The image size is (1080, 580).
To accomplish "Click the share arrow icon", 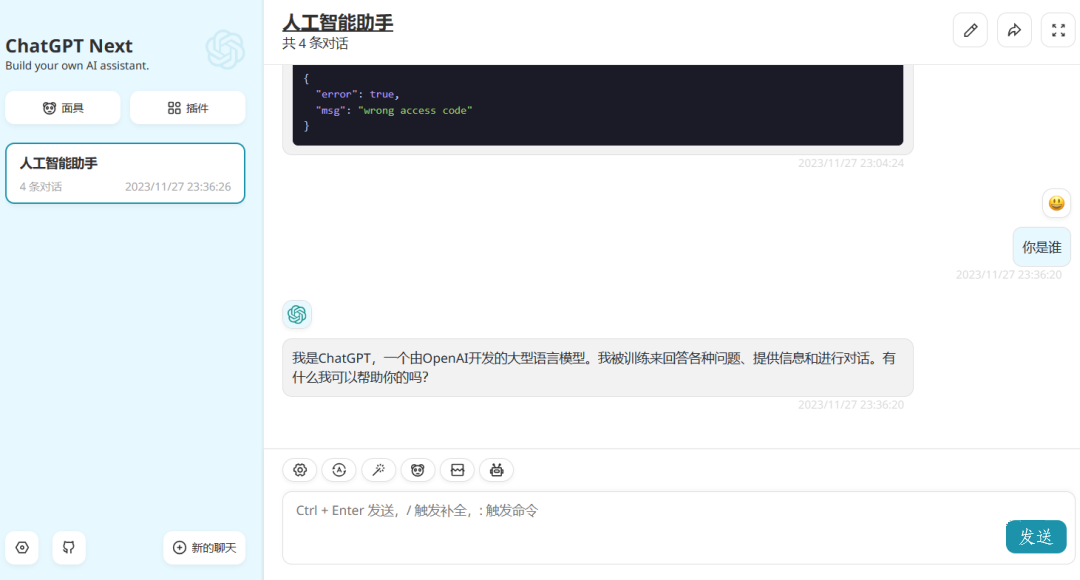I will click(x=1014, y=30).
